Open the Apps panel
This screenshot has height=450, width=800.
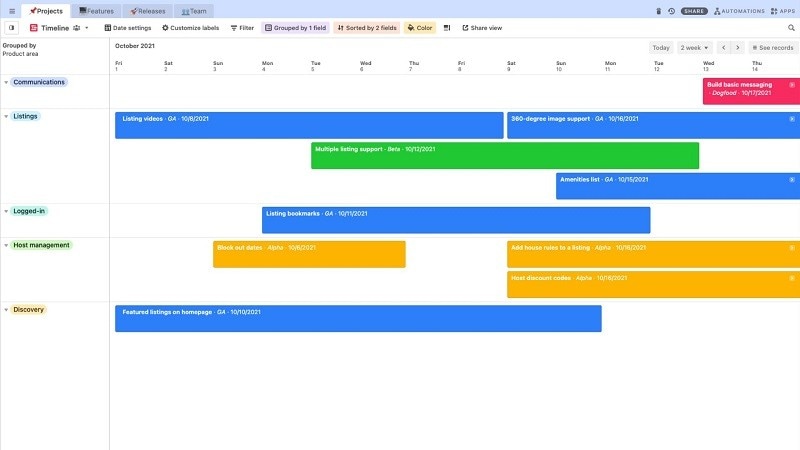coord(783,11)
